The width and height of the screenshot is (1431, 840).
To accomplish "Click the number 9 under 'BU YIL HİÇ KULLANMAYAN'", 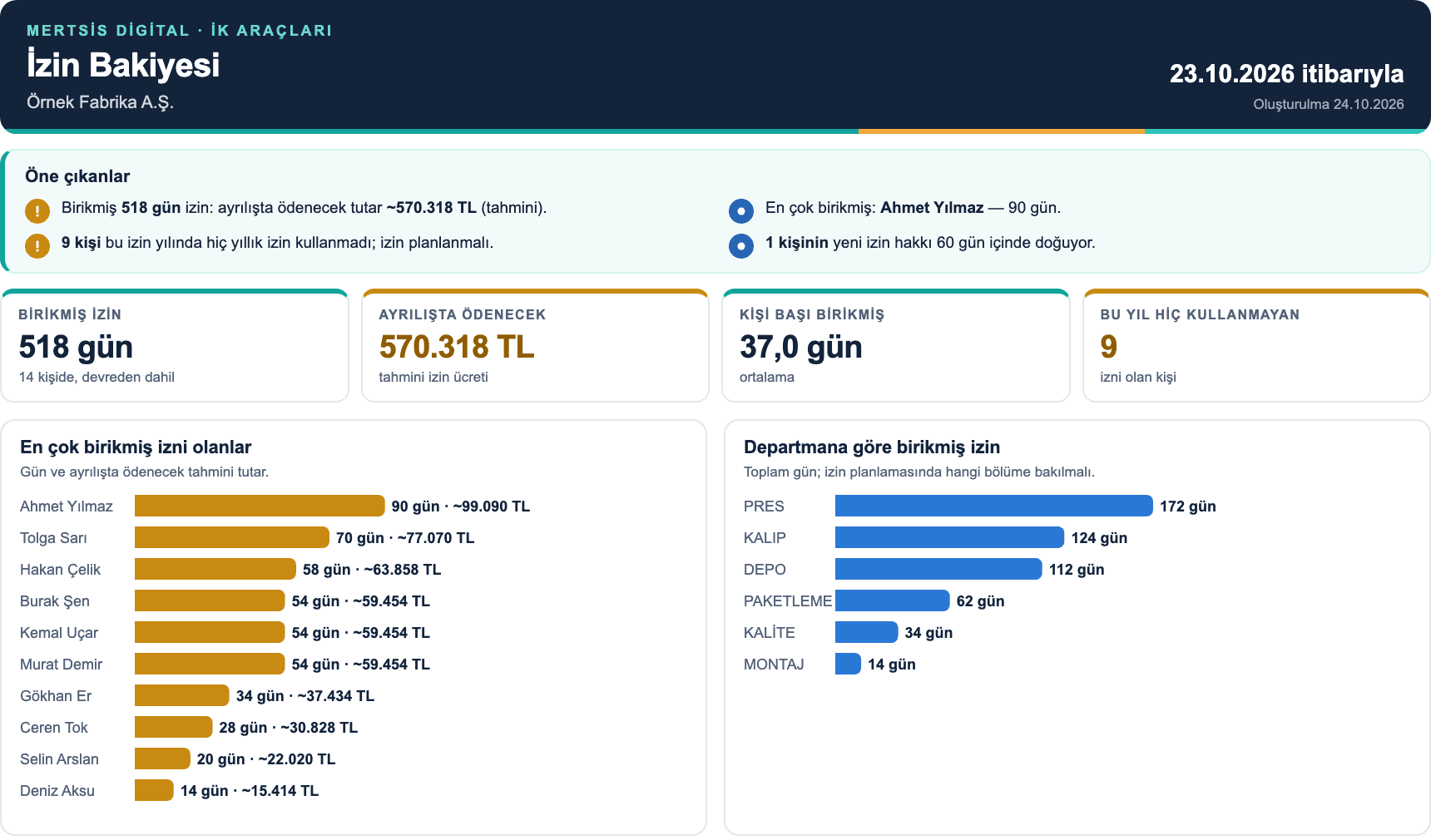I will point(1108,347).
